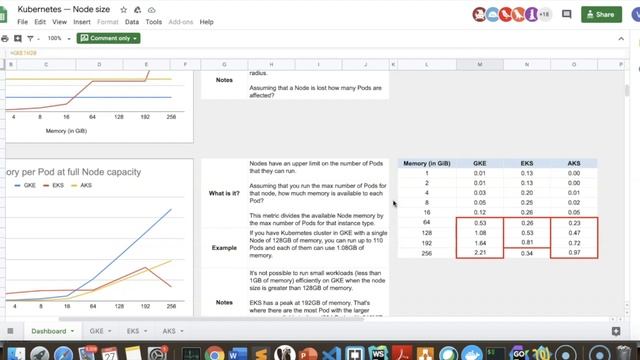This screenshot has width=640, height=360.
Task: Open Finder from the dock
Action: (16, 353)
